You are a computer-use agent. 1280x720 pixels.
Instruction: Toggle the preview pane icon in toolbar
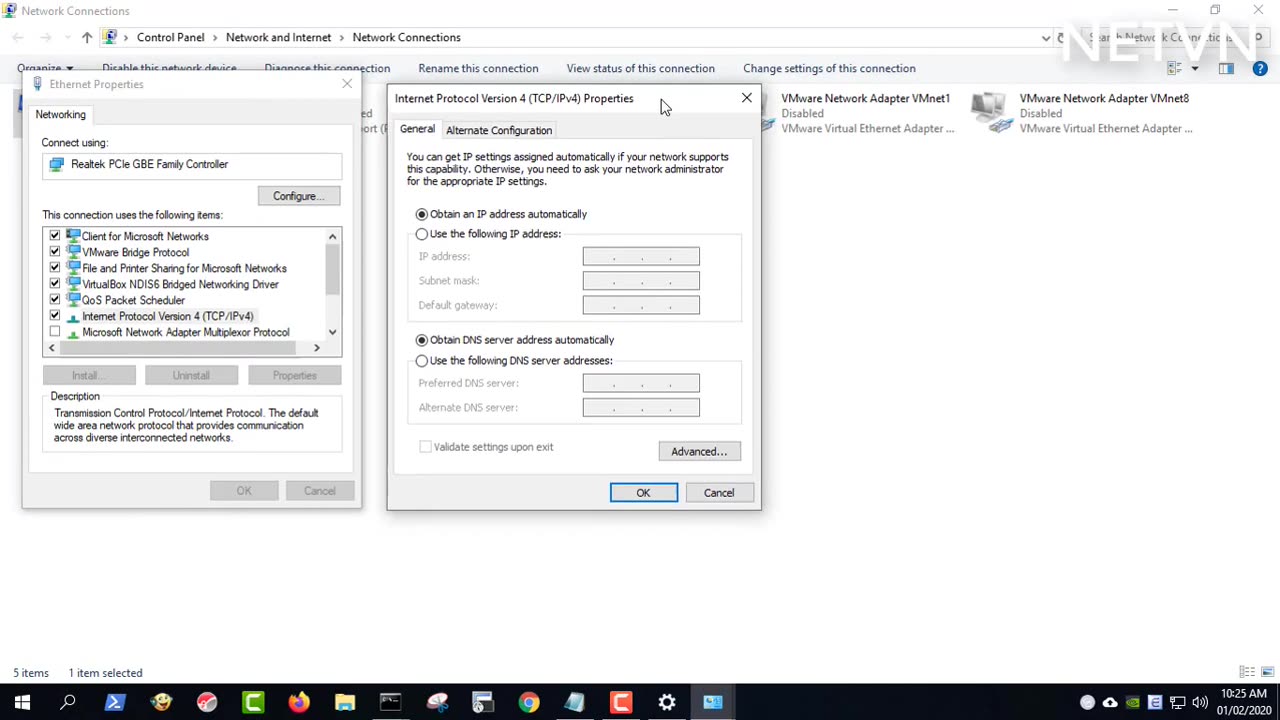tap(1226, 68)
